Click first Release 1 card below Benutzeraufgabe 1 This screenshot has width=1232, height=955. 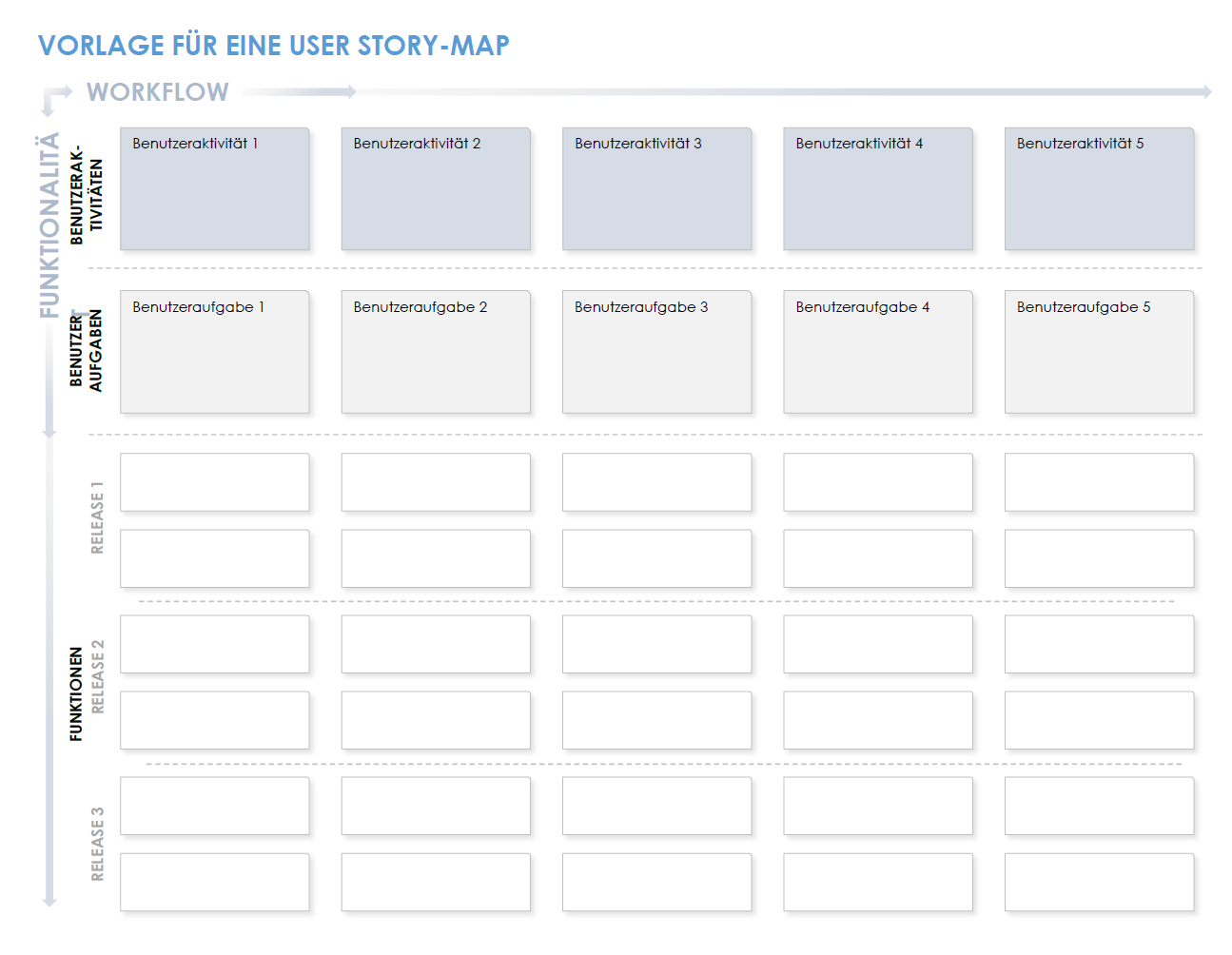point(215,482)
